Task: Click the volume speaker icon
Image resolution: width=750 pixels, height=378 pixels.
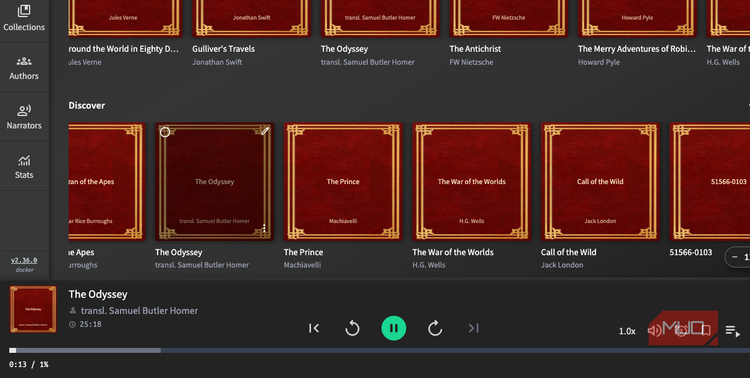Action: (654, 330)
